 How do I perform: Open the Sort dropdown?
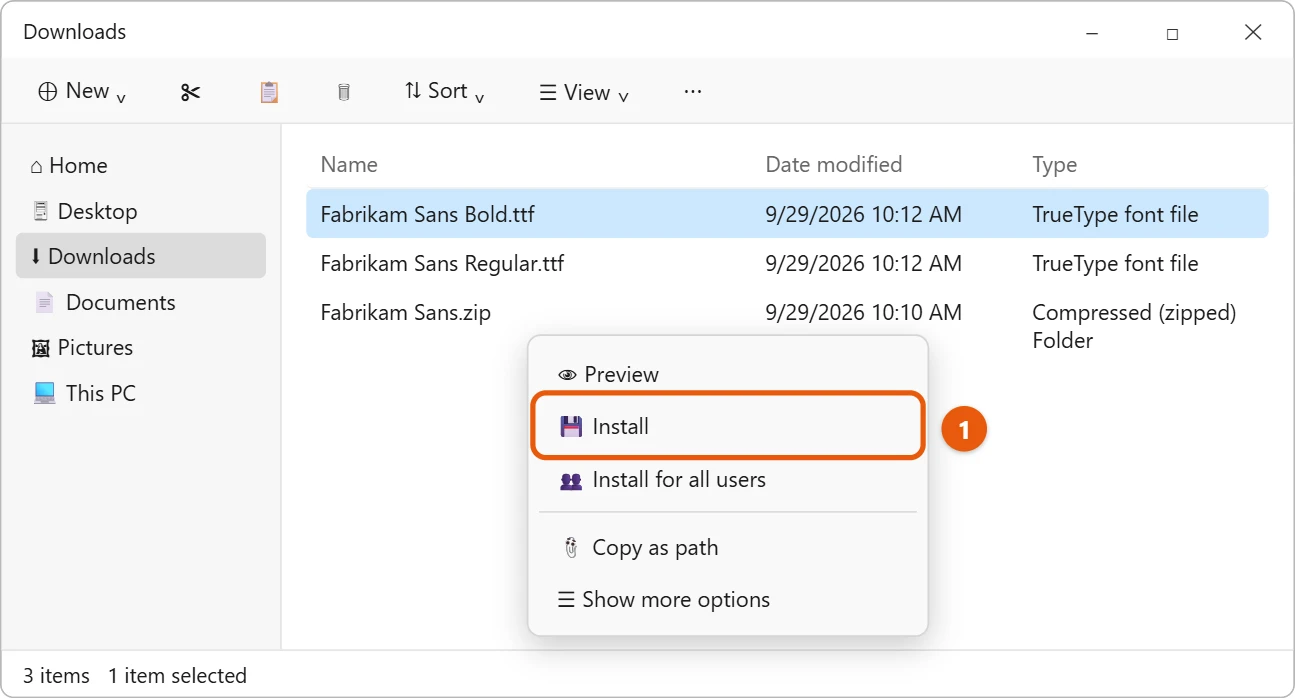pos(445,91)
